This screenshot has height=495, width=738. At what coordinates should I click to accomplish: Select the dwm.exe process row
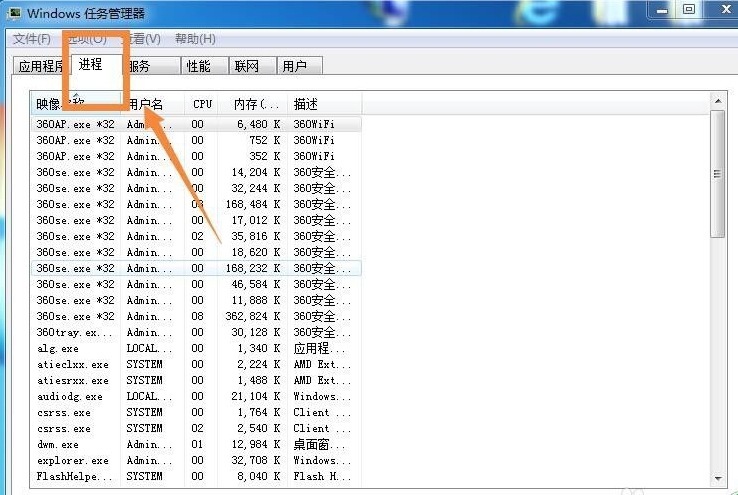pos(58,445)
